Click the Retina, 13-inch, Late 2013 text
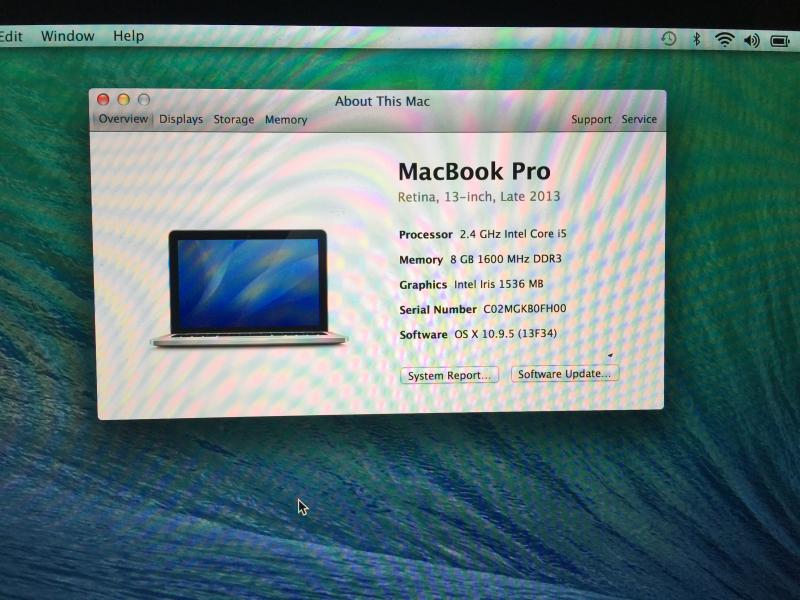Image resolution: width=800 pixels, height=600 pixels. point(479,197)
